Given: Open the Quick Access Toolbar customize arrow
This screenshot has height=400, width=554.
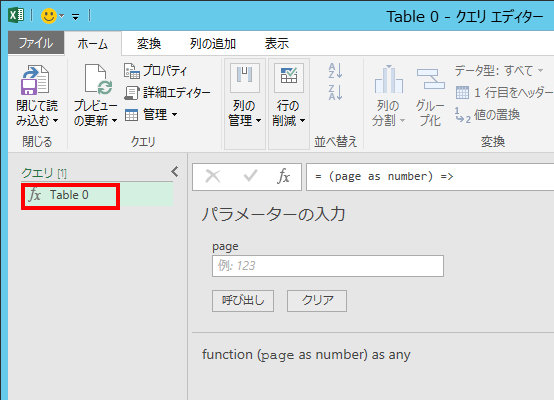Looking at the screenshot, I should [75, 17].
